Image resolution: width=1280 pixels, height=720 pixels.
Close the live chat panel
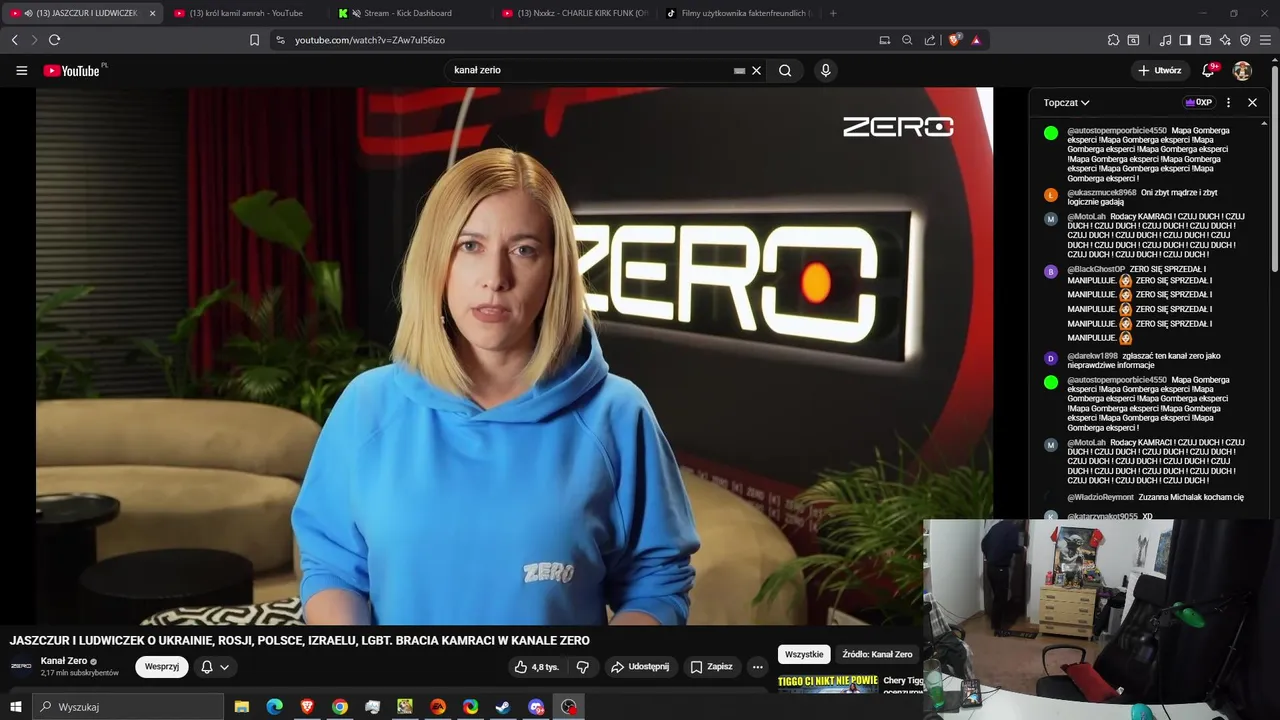1252,102
